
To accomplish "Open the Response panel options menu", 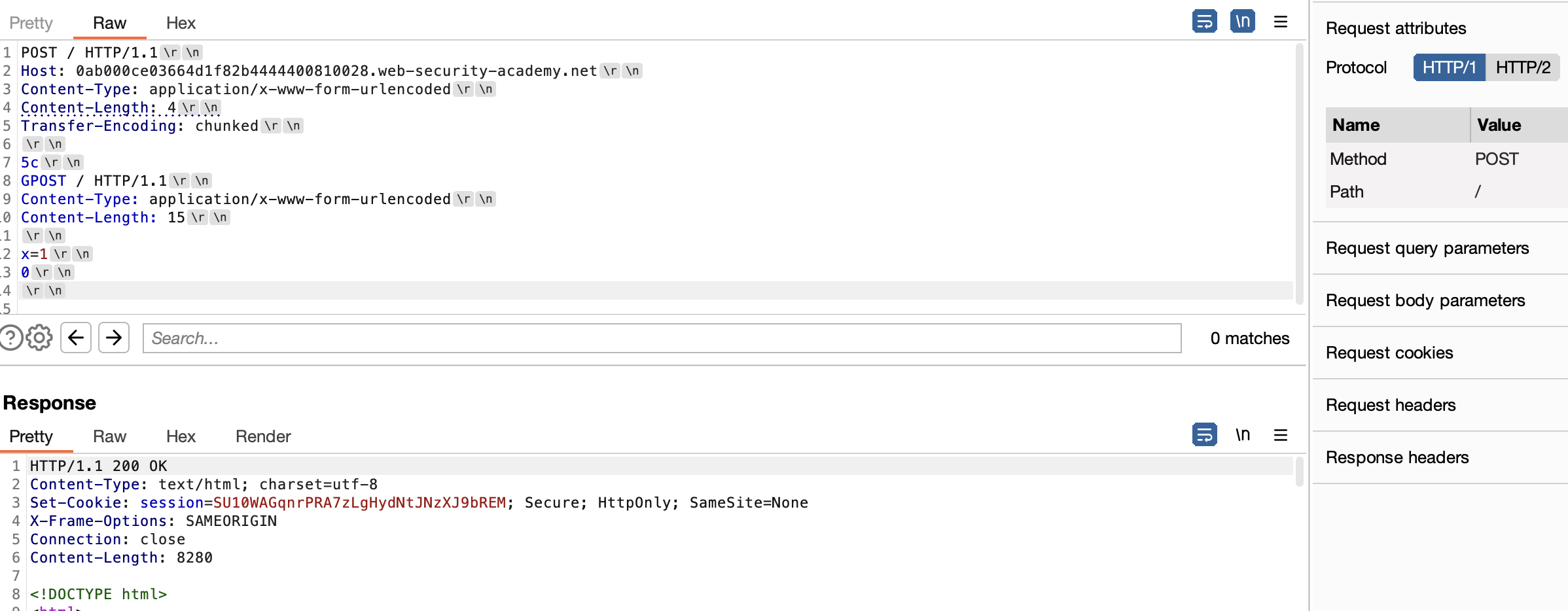I will [1281, 435].
